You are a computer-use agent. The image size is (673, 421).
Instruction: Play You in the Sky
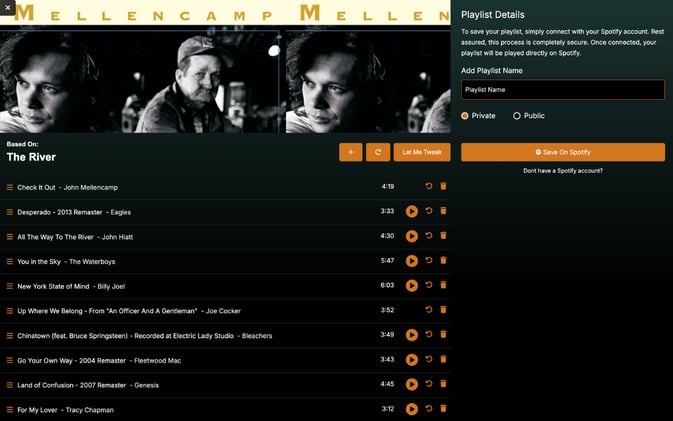coord(412,261)
